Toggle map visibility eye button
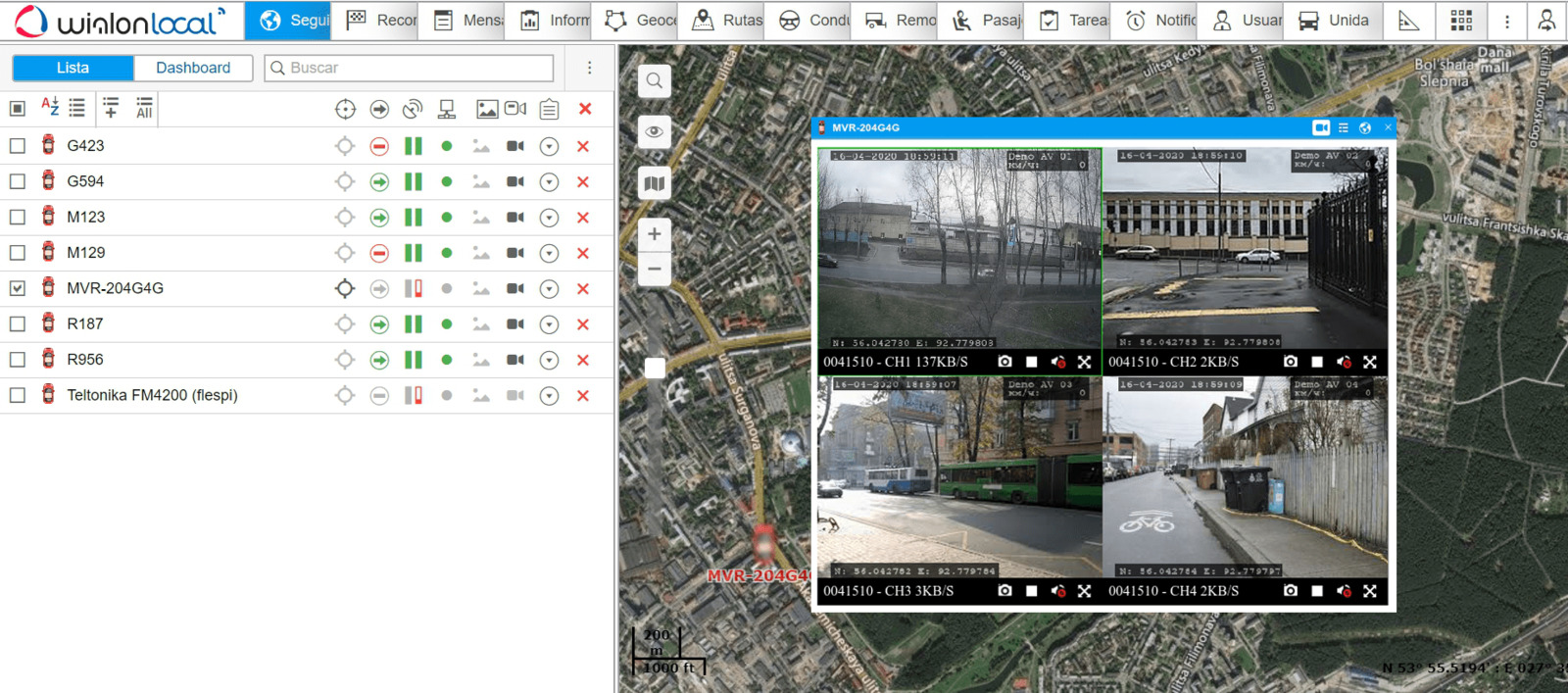The width and height of the screenshot is (1568, 693). (654, 132)
